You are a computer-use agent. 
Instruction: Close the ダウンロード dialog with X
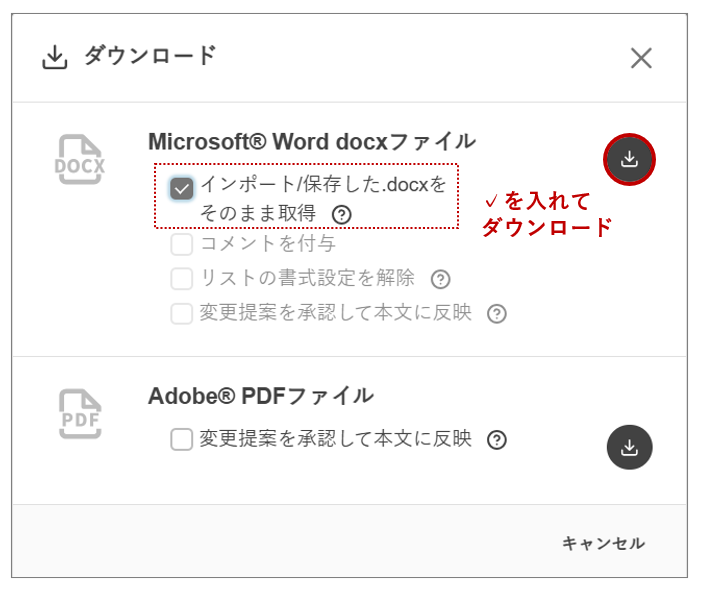(x=641, y=58)
